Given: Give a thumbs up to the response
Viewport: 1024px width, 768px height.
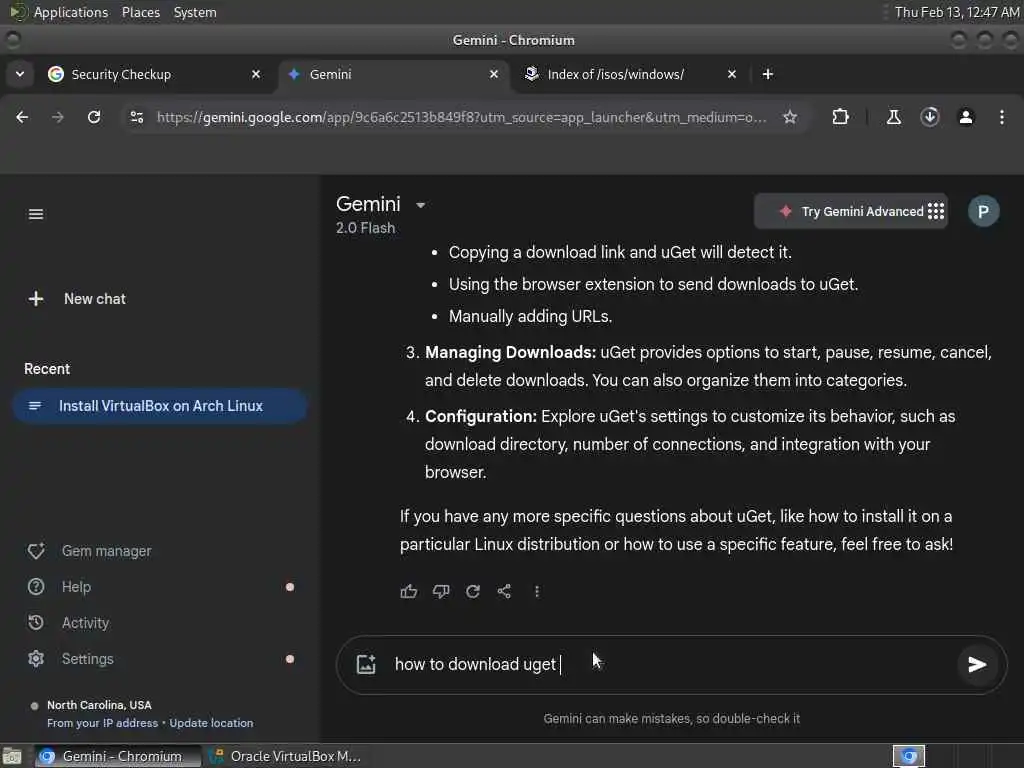Looking at the screenshot, I should pyautogui.click(x=409, y=592).
